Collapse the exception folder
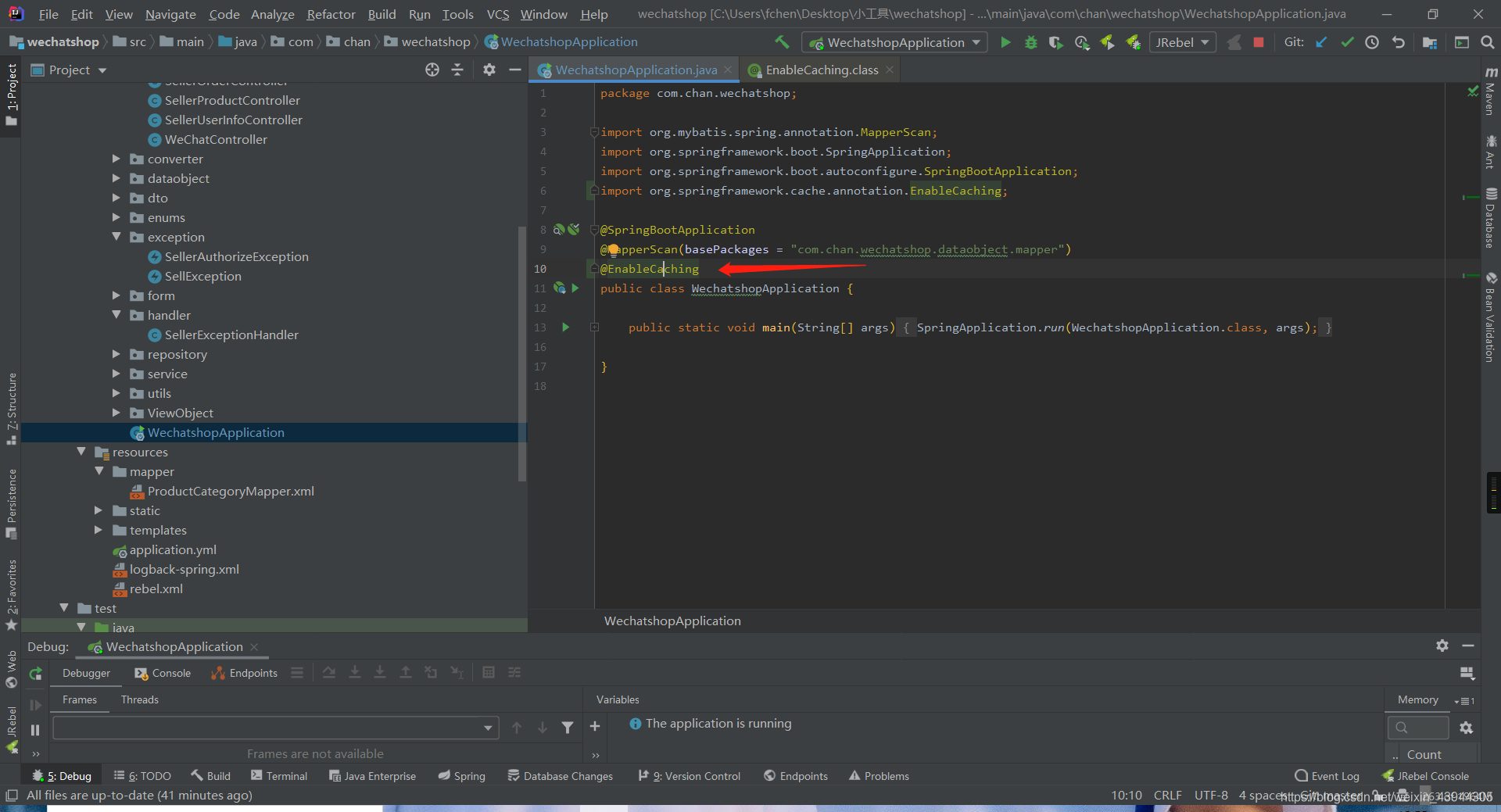The width and height of the screenshot is (1501, 812). coord(116,237)
